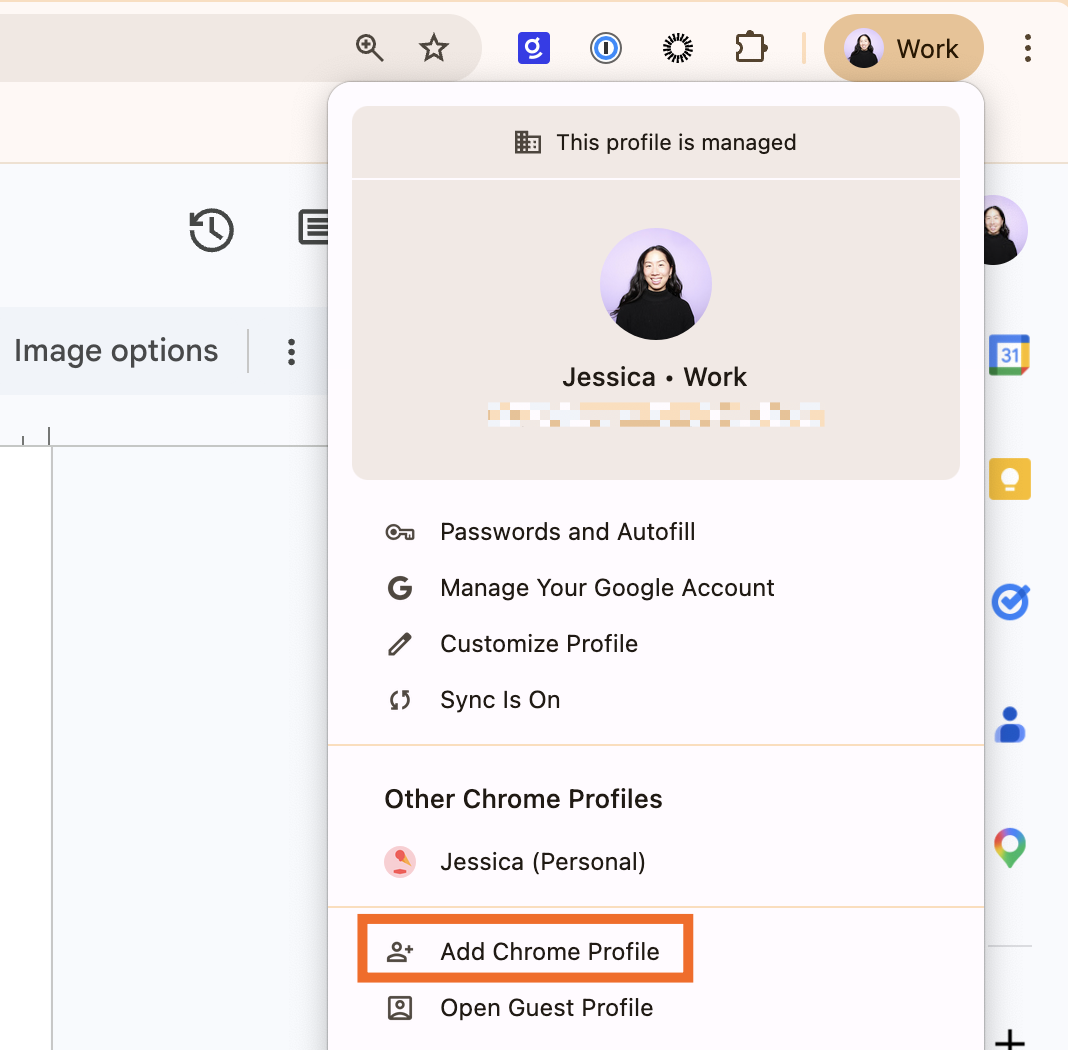
Task: Select Manage Your Google Account
Action: coord(607,588)
